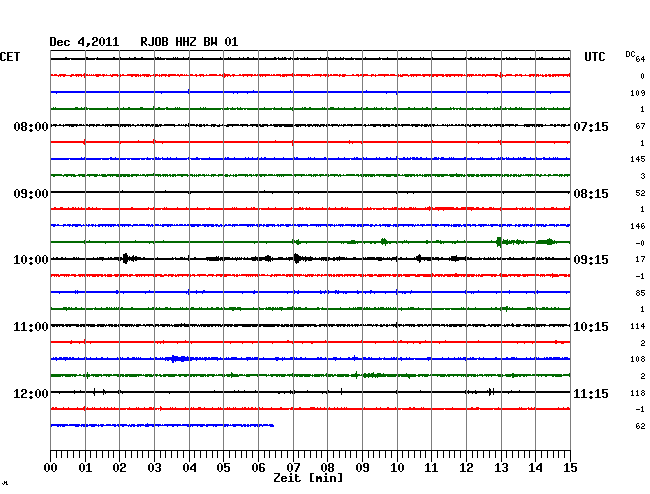
Task: Select the DC value "118"
Action: coord(638,393)
